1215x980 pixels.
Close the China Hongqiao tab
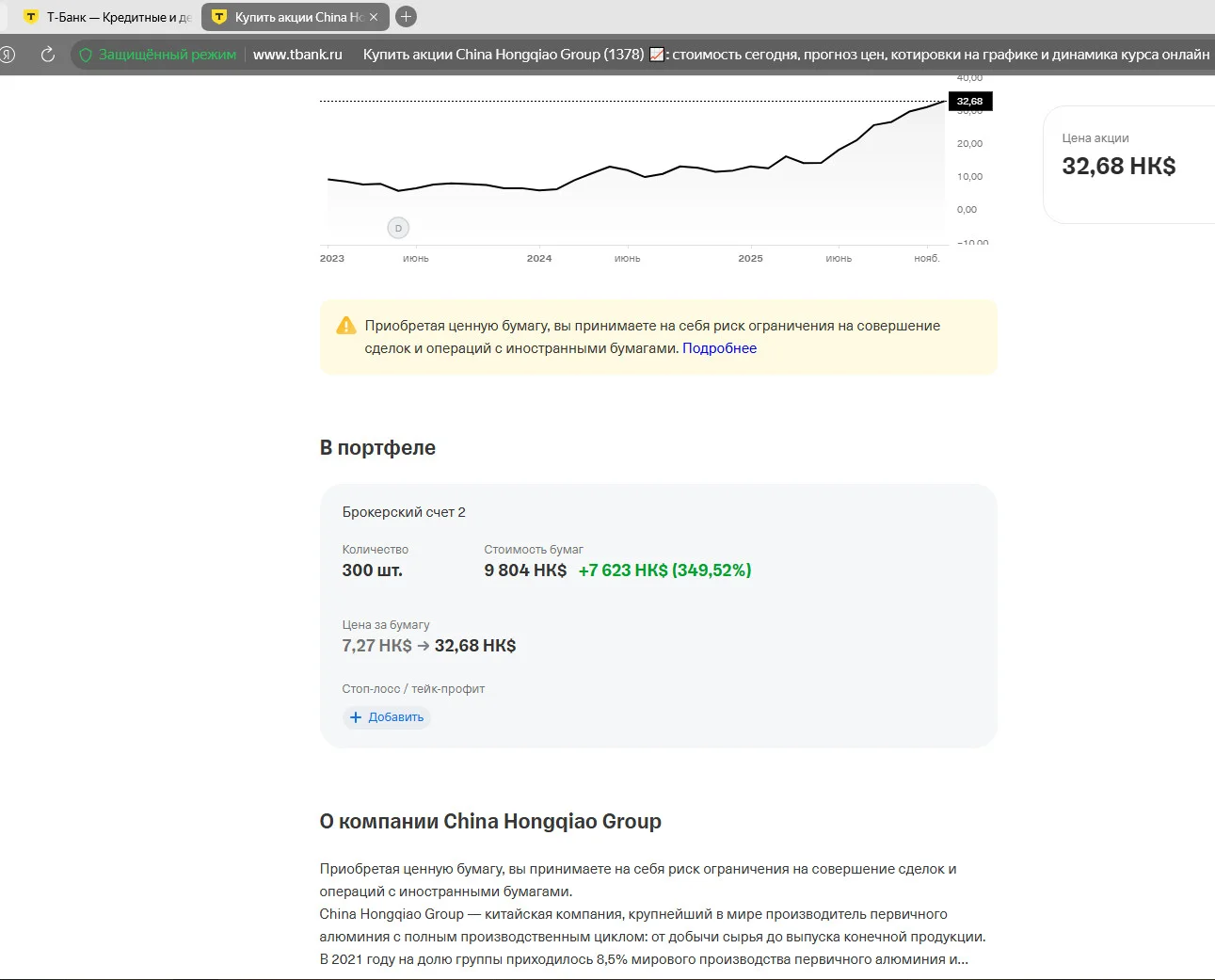[x=374, y=17]
